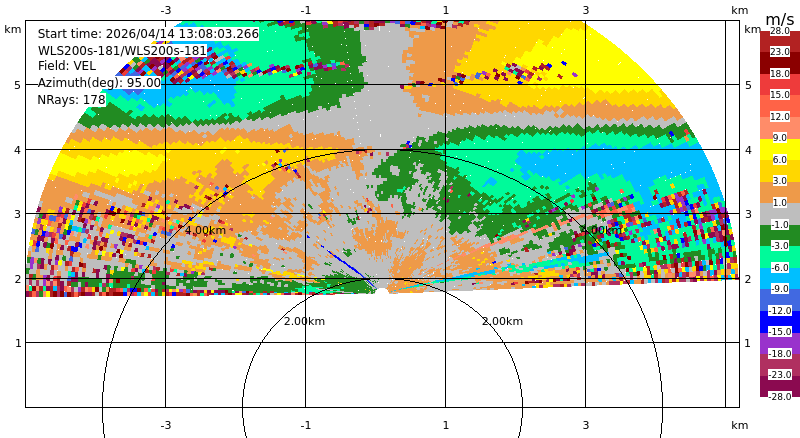Click the green -3.0 legend color band
This screenshot has height=438, width=800.
(x=780, y=235)
